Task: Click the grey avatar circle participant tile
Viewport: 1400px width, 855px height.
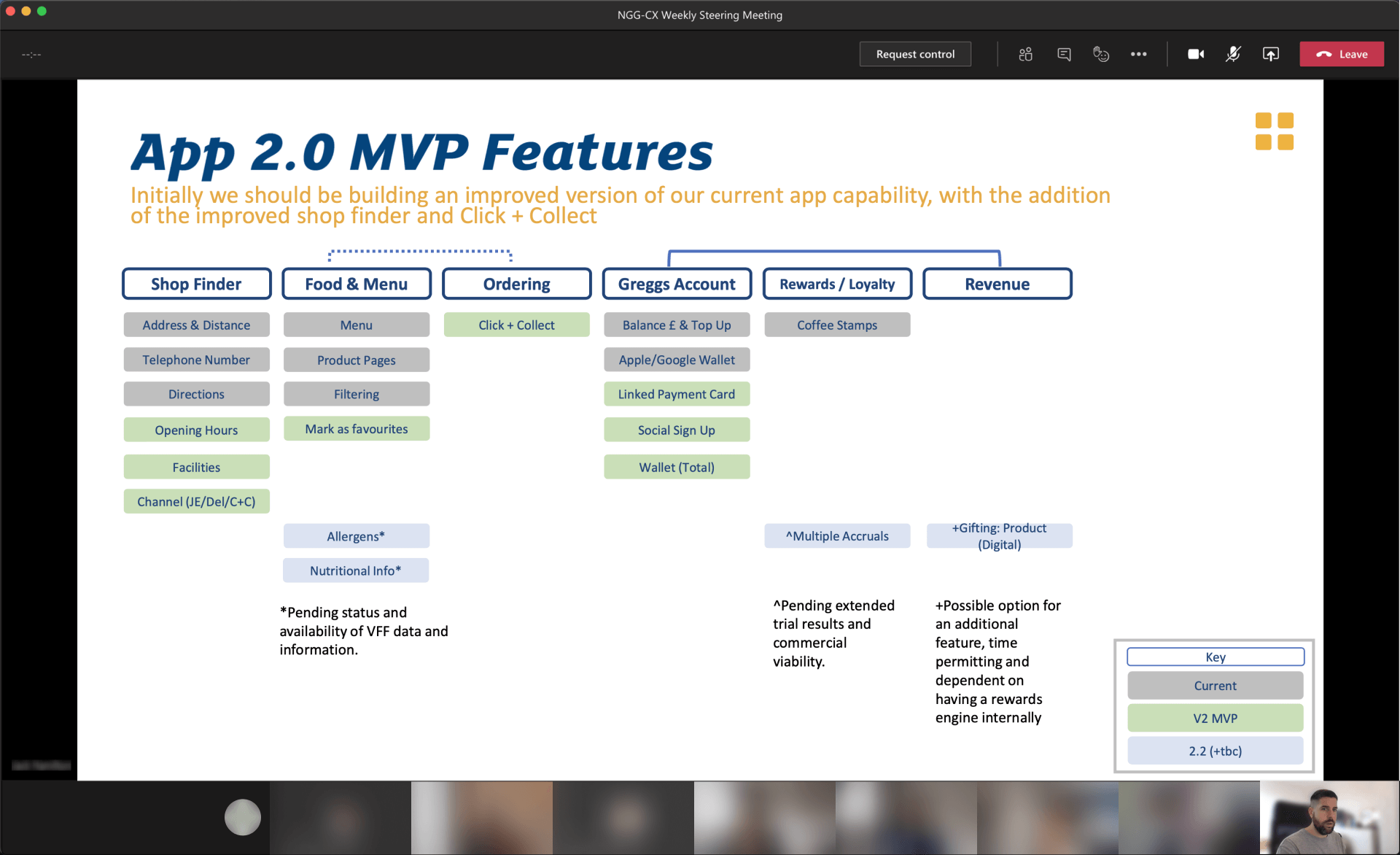Action: (243, 817)
